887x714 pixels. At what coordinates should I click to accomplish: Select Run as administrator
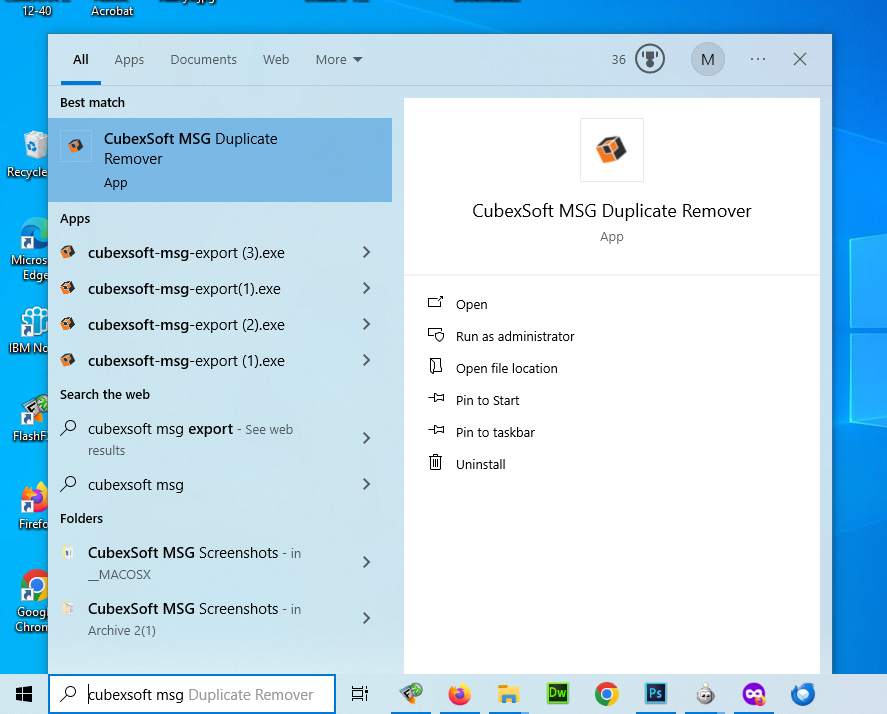pos(514,337)
